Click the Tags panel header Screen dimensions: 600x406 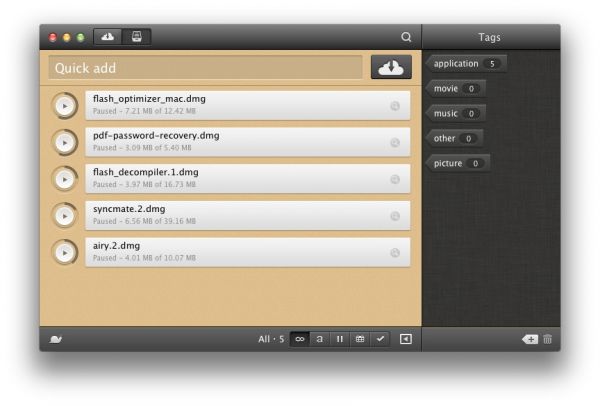489,37
